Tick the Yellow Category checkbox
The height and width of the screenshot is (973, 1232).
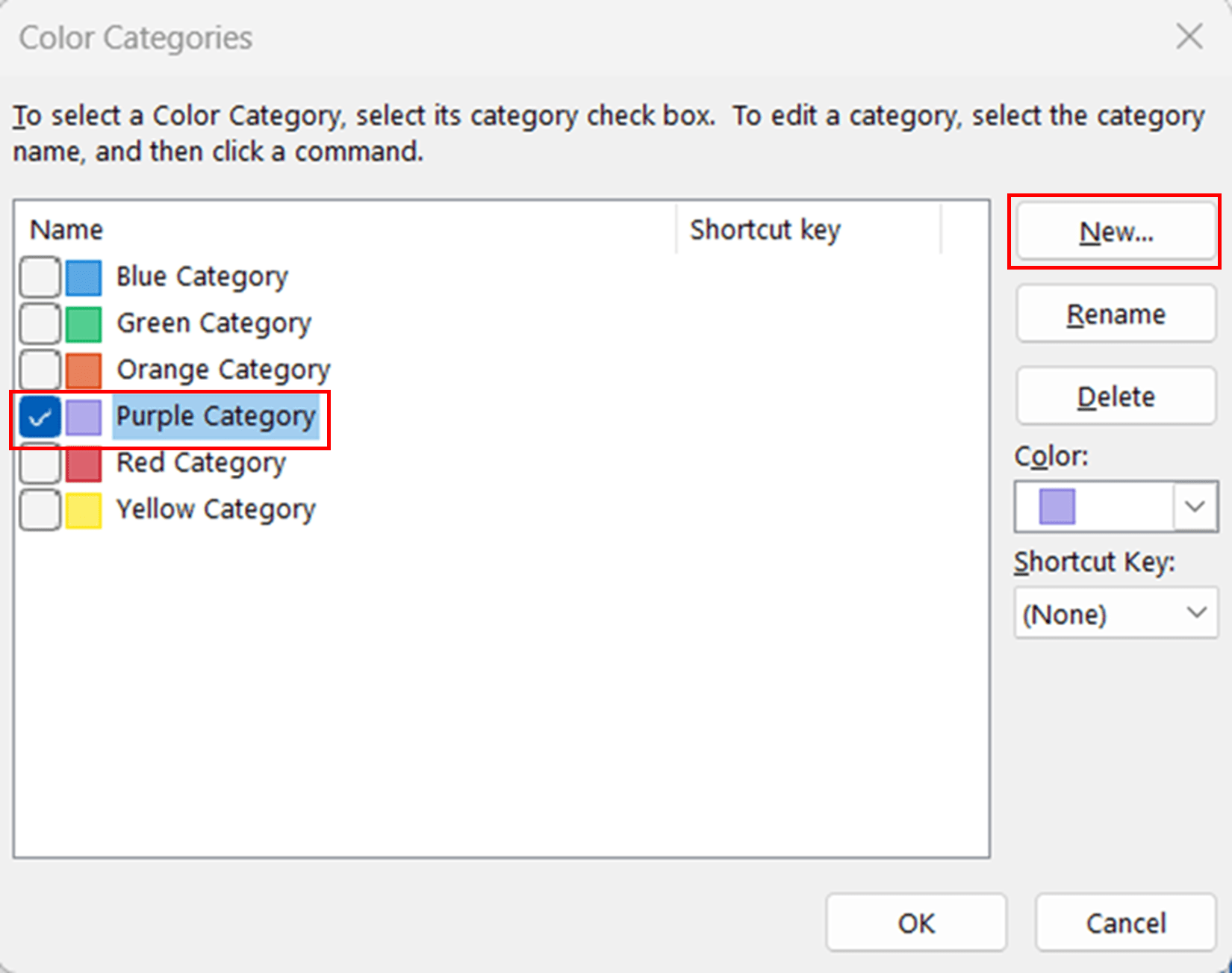click(40, 511)
